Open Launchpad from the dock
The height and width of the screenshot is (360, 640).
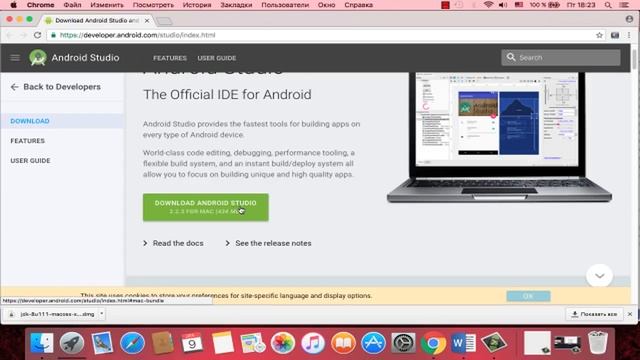[x=72, y=342]
